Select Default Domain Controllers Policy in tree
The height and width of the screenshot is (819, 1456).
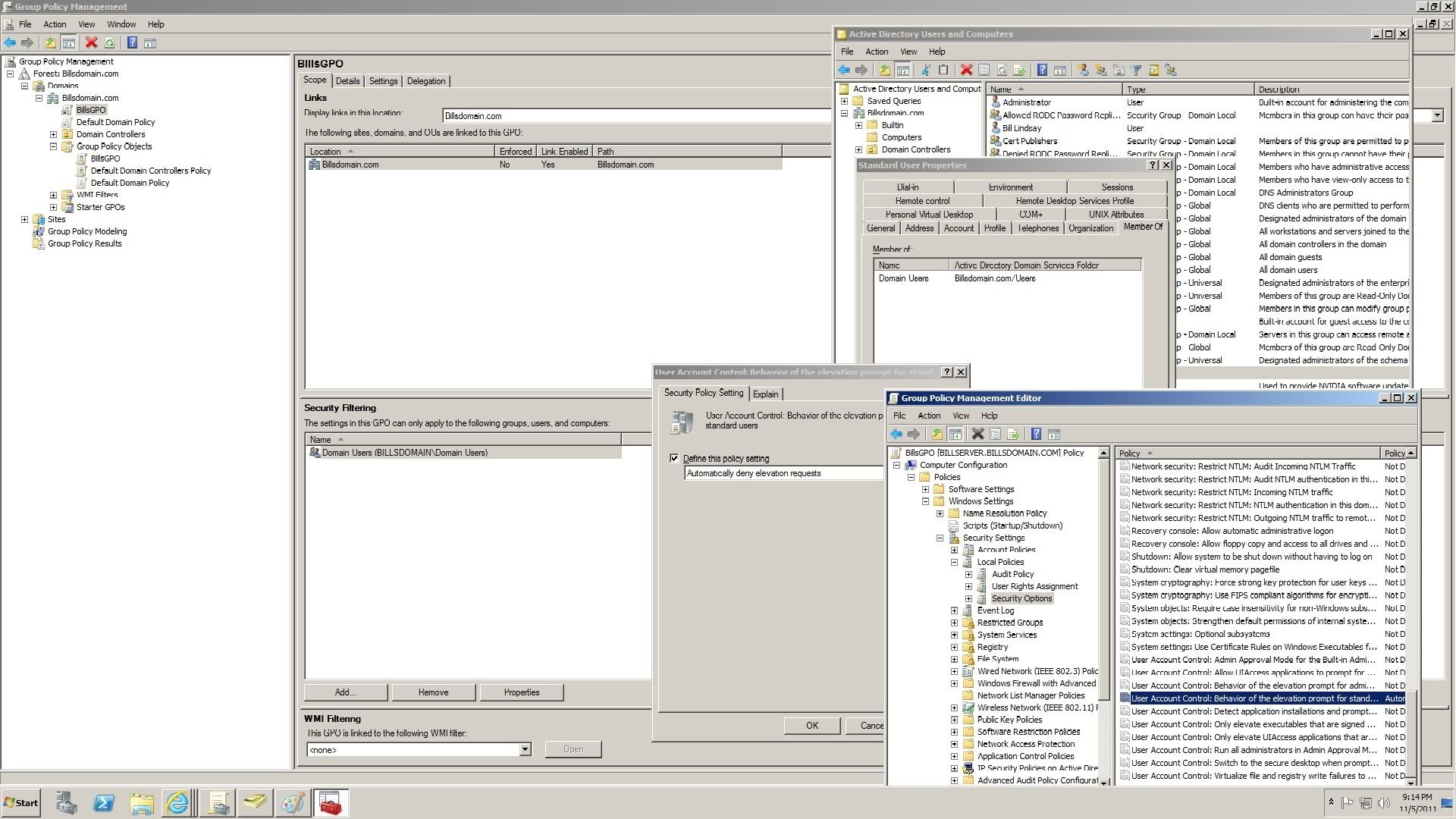(x=151, y=171)
